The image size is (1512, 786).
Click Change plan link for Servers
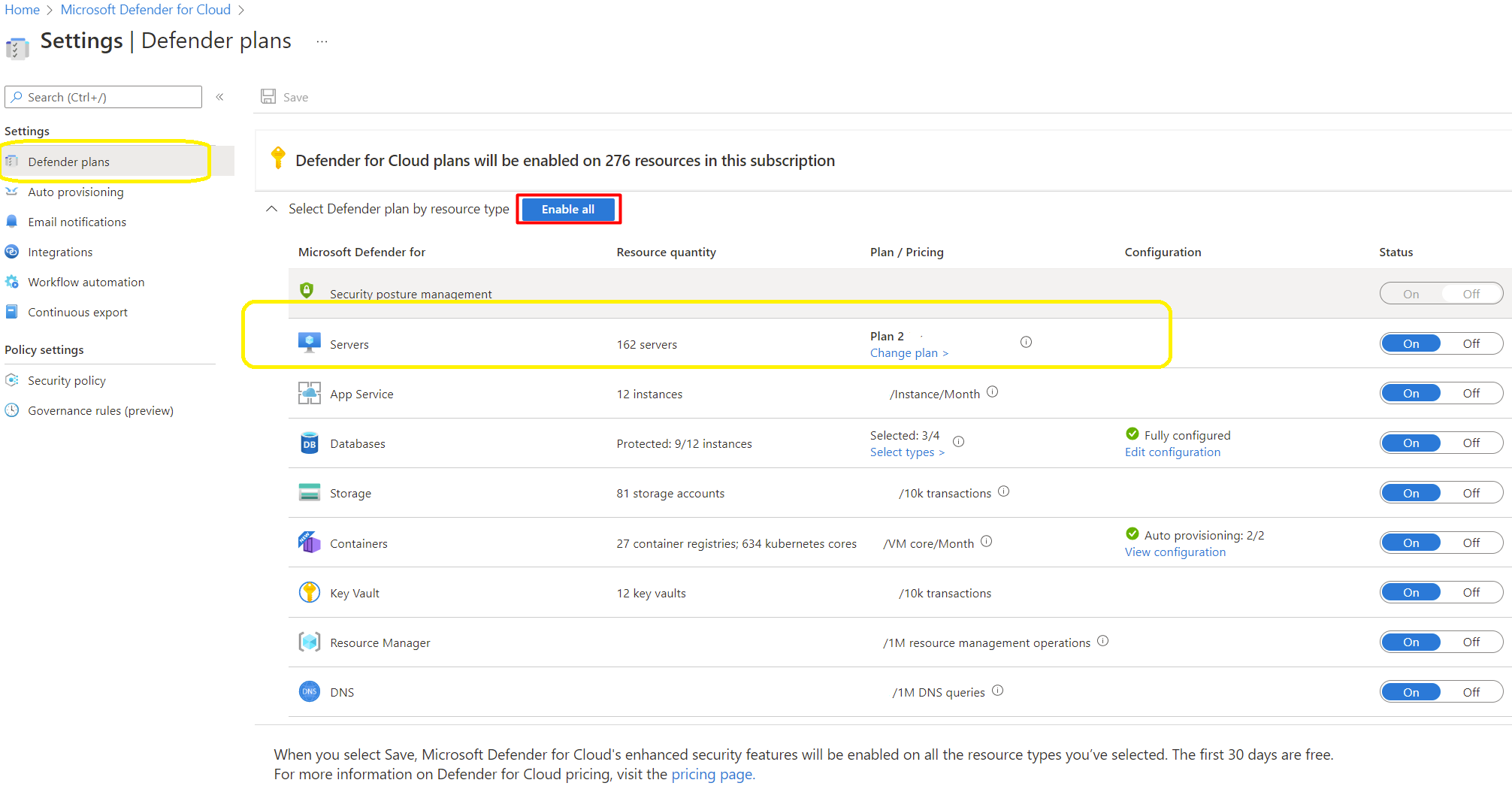pyautogui.click(x=909, y=353)
